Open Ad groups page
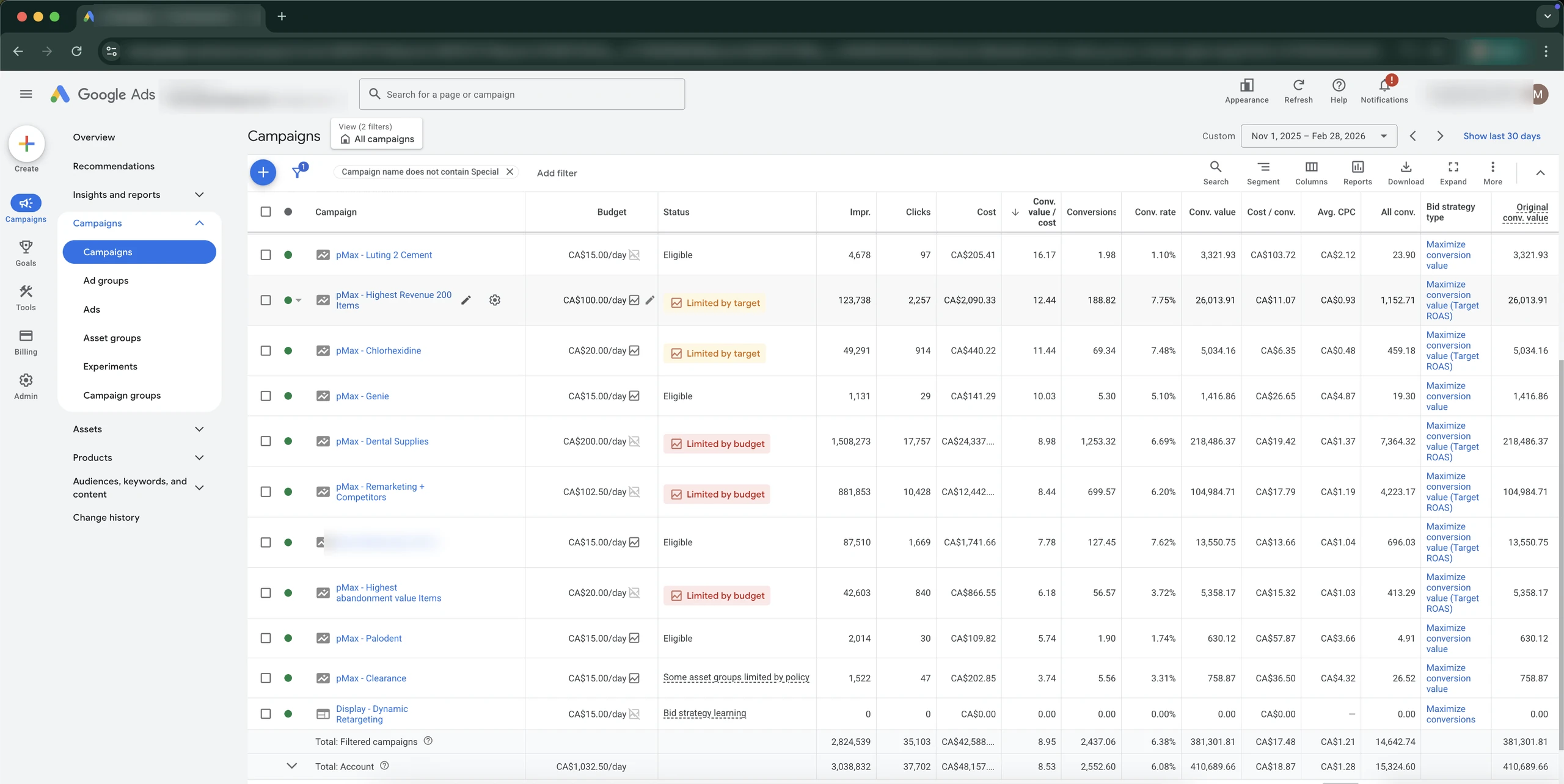The image size is (1564, 784). (106, 281)
